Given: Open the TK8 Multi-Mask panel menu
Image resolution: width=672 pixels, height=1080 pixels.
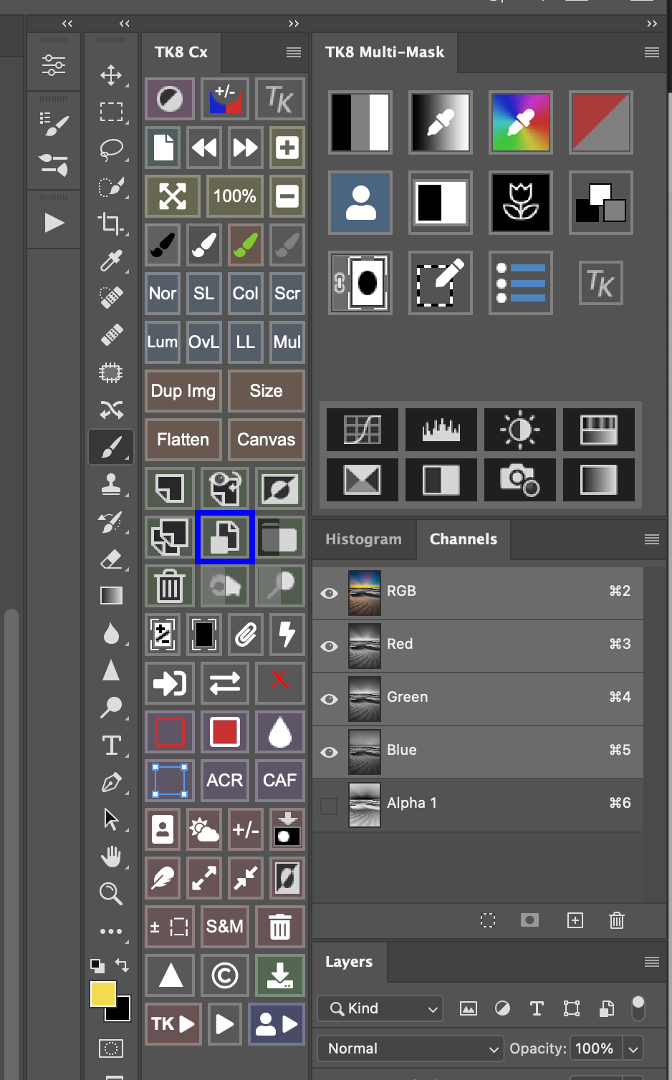Looking at the screenshot, I should [x=652, y=52].
